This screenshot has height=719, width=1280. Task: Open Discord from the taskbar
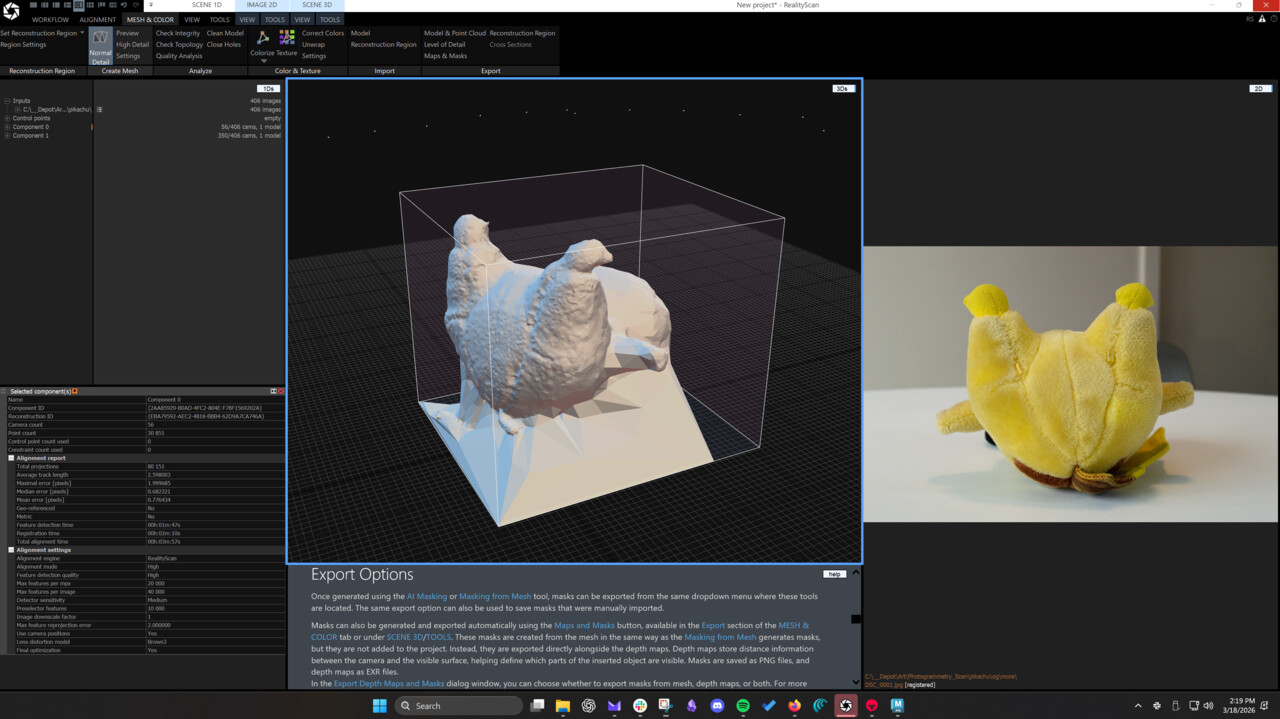click(x=717, y=706)
